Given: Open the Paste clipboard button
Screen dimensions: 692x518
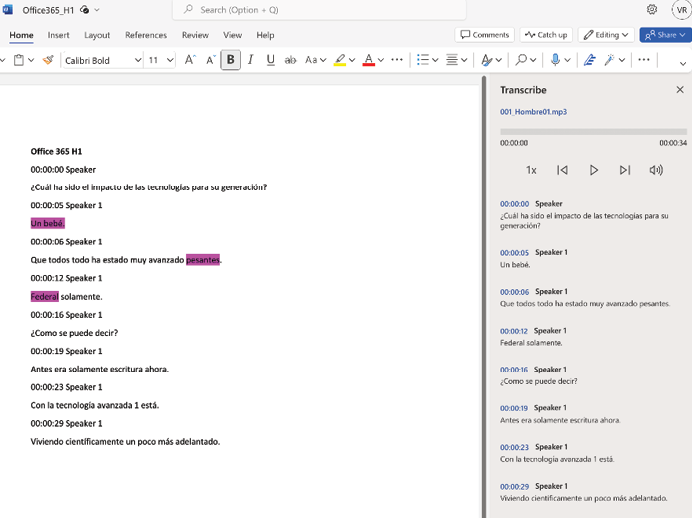Looking at the screenshot, I should tap(19, 60).
